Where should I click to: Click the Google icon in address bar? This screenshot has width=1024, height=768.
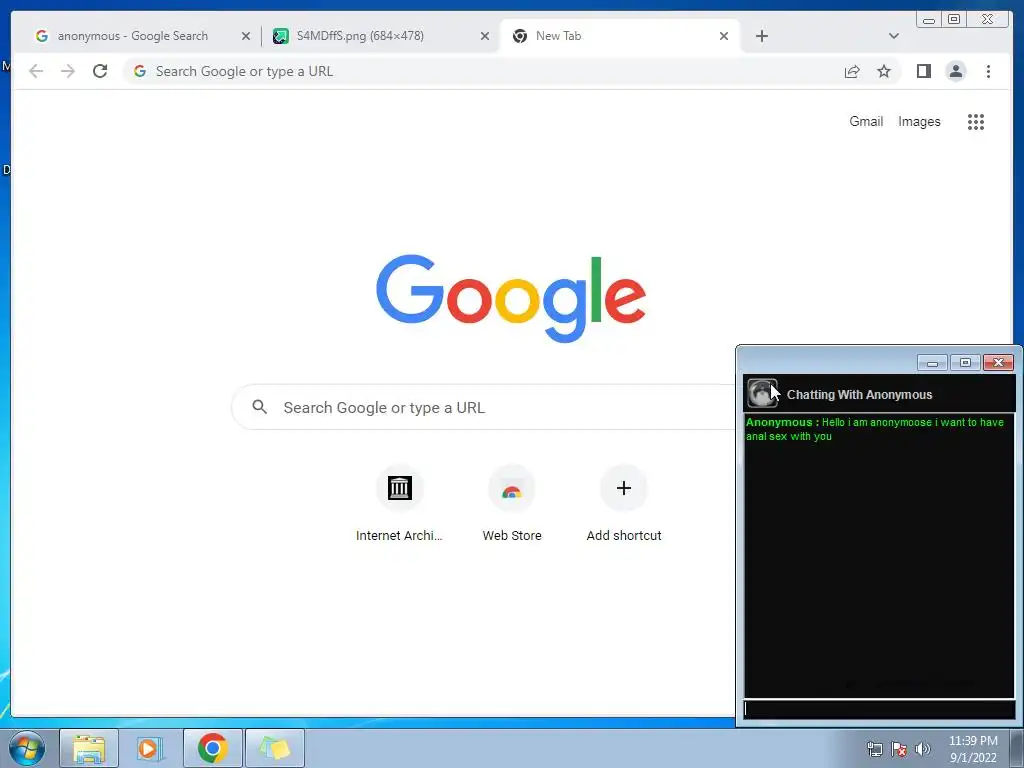pyautogui.click(x=140, y=71)
